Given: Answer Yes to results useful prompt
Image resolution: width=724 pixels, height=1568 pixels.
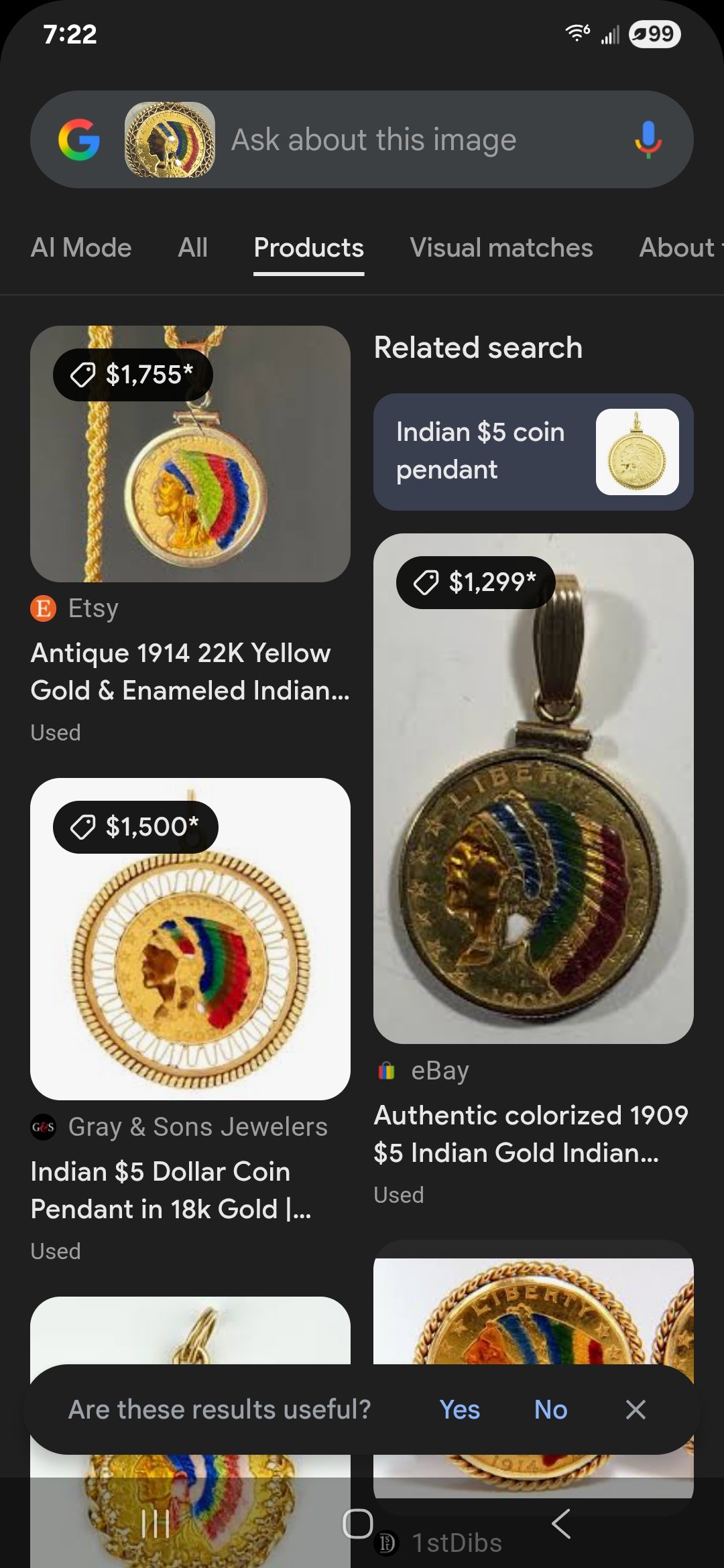Looking at the screenshot, I should 460,1409.
